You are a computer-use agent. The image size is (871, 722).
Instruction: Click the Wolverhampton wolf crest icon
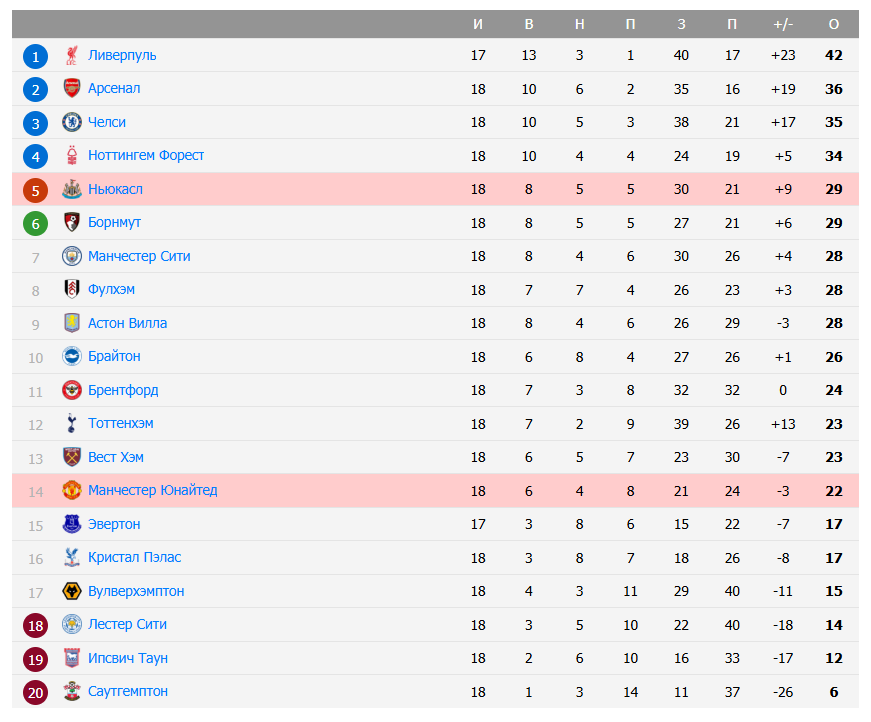coord(71,592)
